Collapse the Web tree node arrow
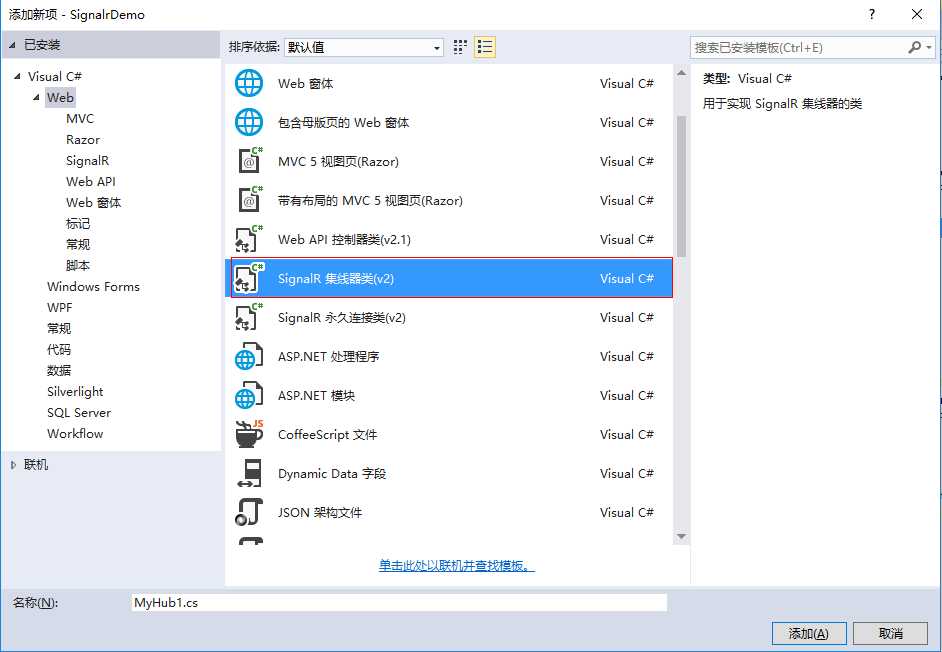The height and width of the screenshot is (652, 942). pos(37,97)
